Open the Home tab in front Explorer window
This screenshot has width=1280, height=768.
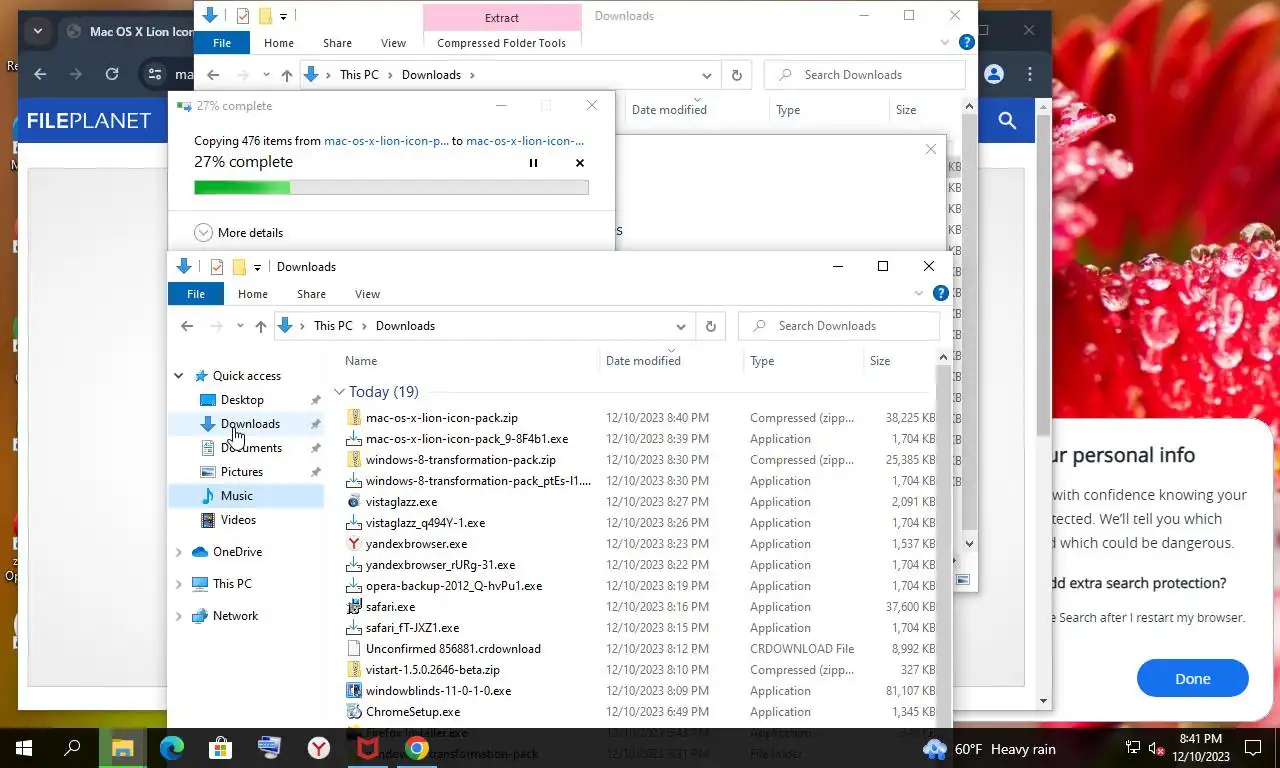tap(253, 294)
